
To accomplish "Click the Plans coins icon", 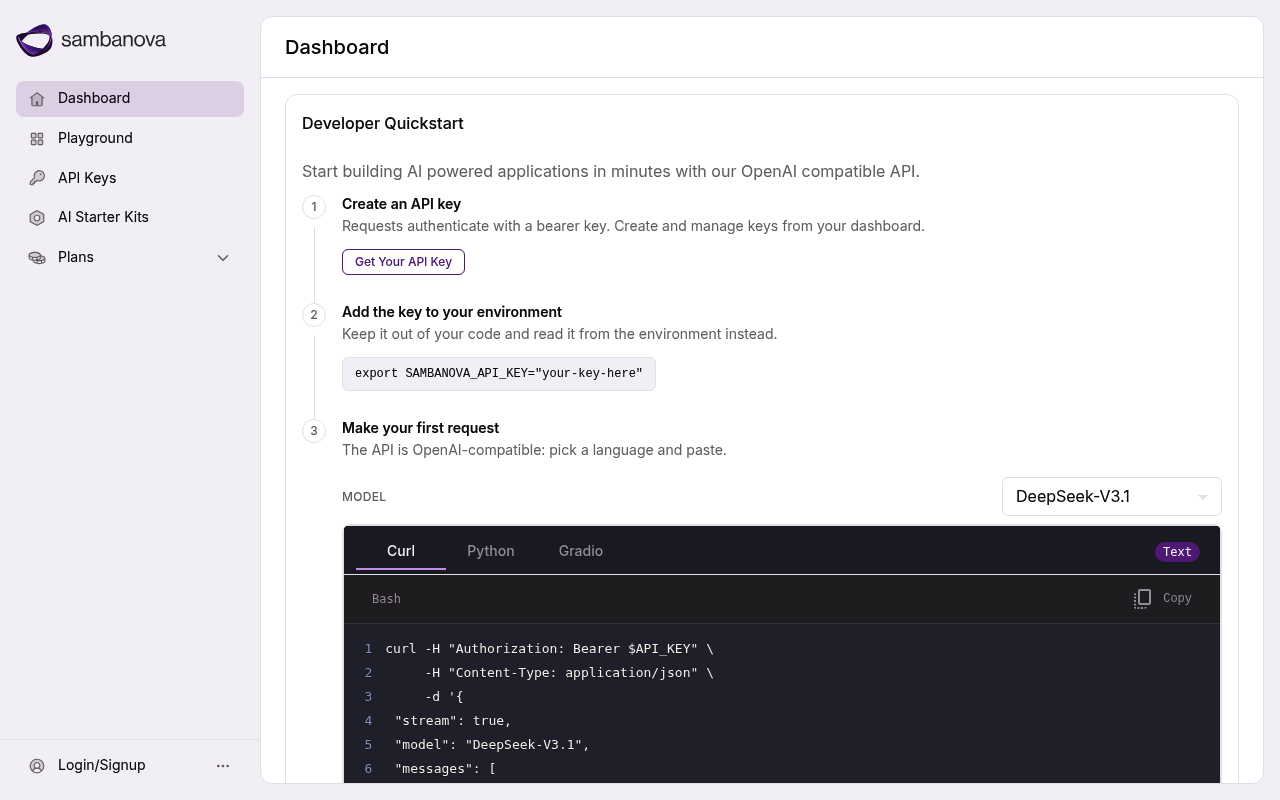I will pyautogui.click(x=37, y=258).
